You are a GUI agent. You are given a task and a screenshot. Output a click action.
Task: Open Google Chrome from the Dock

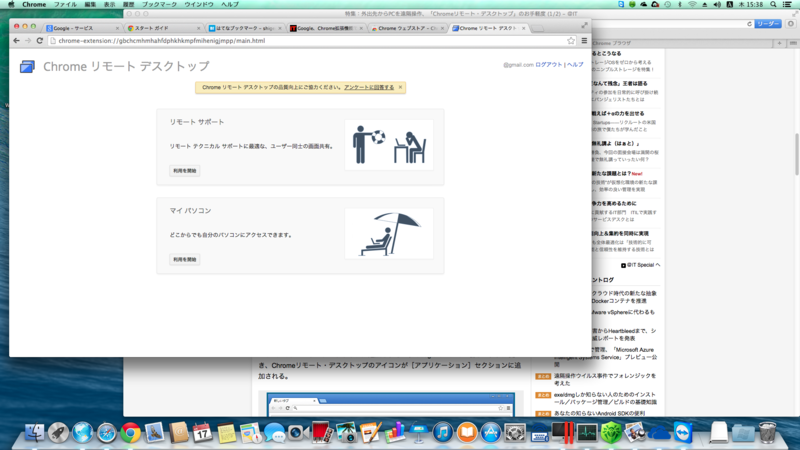(x=130, y=433)
